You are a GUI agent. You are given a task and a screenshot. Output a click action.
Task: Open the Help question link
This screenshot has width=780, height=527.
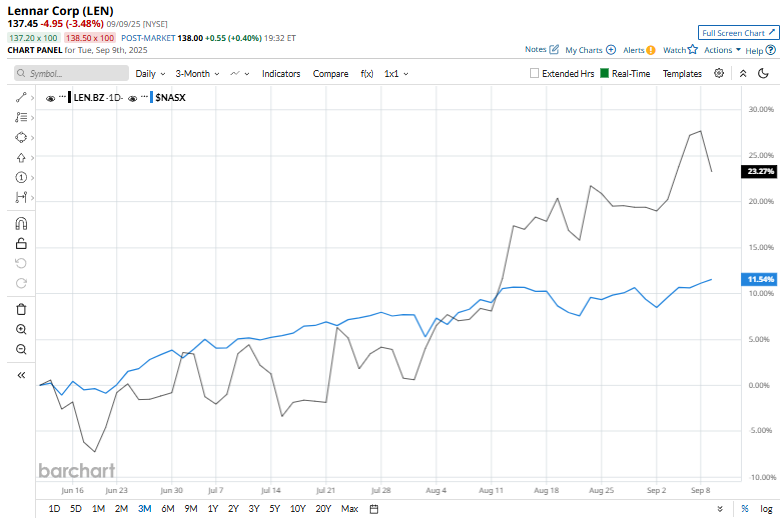760,50
